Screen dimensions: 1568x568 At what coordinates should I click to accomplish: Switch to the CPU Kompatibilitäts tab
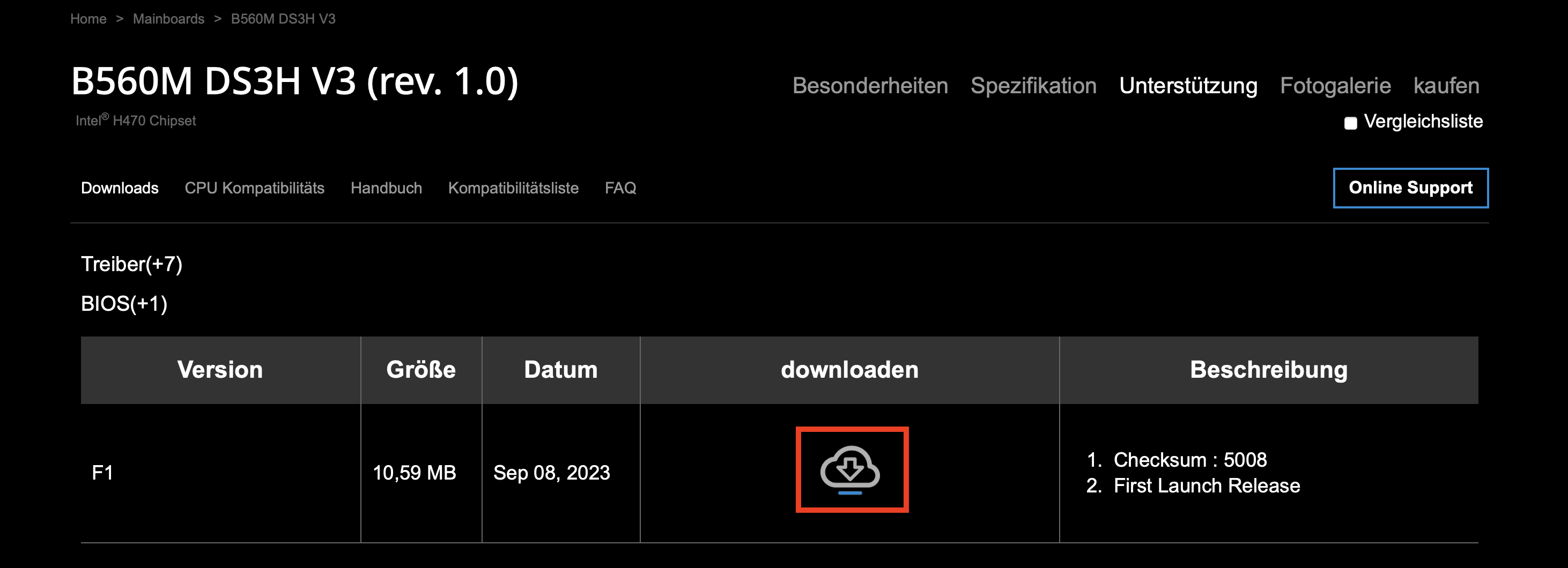[254, 188]
